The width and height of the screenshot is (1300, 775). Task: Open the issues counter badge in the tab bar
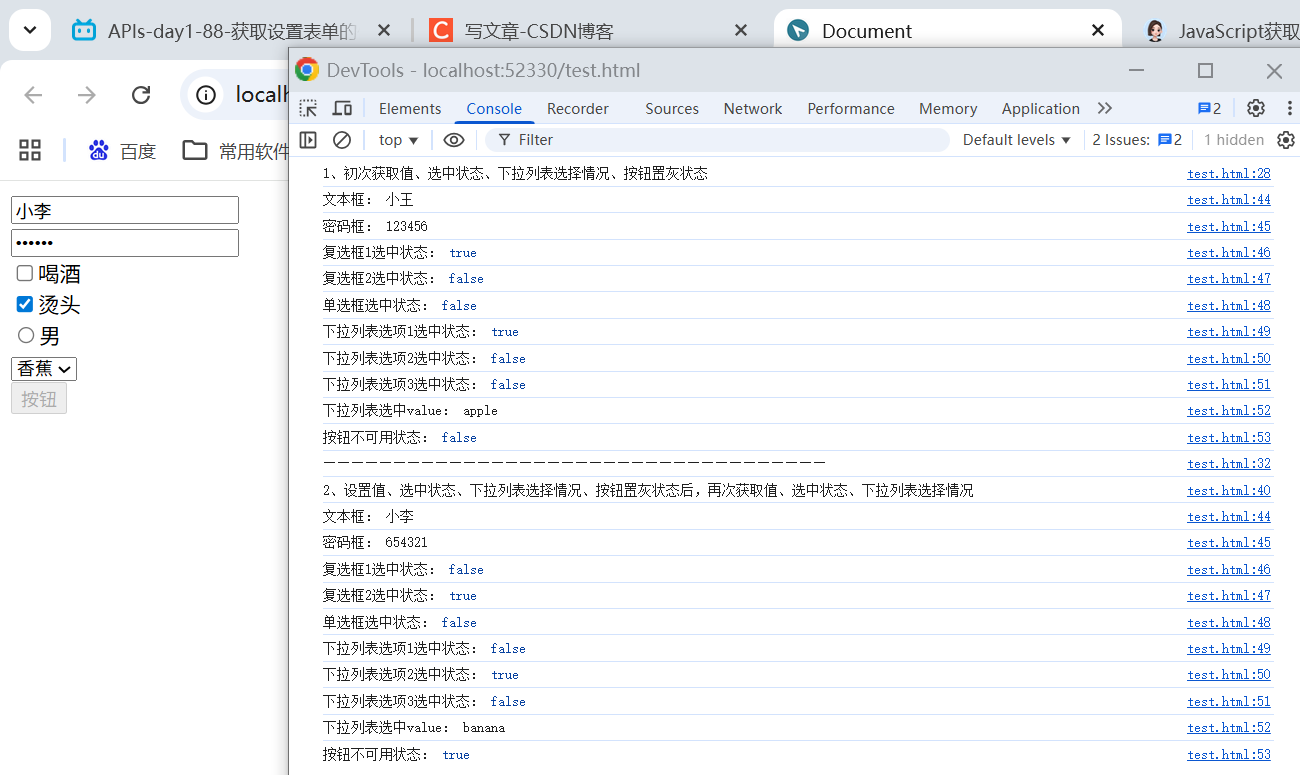point(1210,108)
